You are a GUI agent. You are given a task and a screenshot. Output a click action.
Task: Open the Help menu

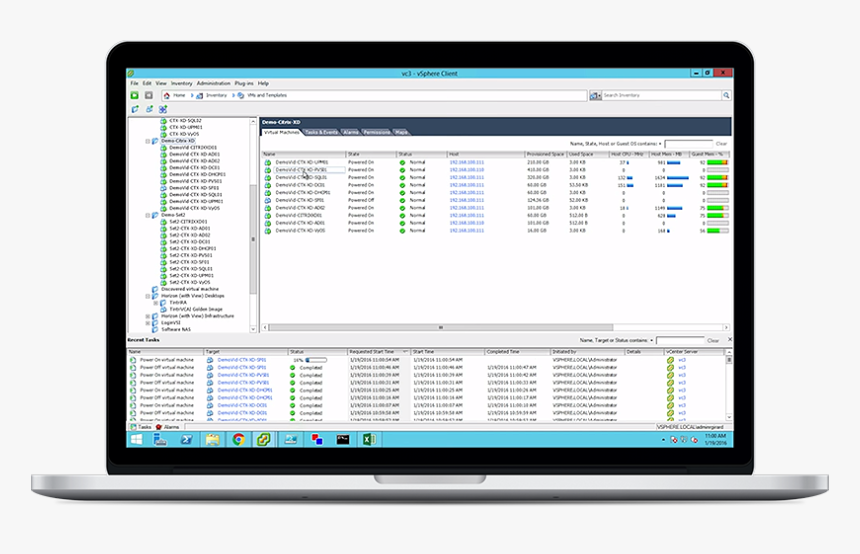pyautogui.click(x=263, y=83)
